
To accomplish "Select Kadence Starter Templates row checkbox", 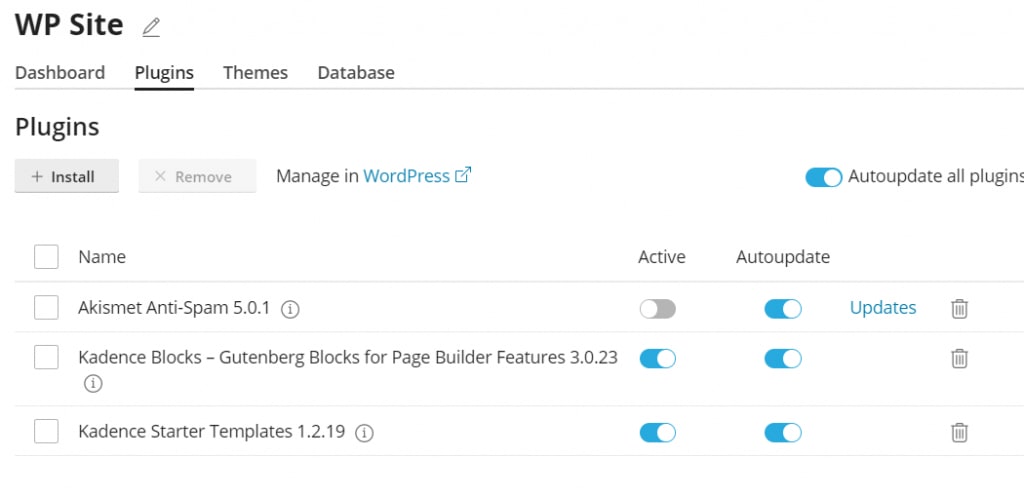I will coord(46,432).
